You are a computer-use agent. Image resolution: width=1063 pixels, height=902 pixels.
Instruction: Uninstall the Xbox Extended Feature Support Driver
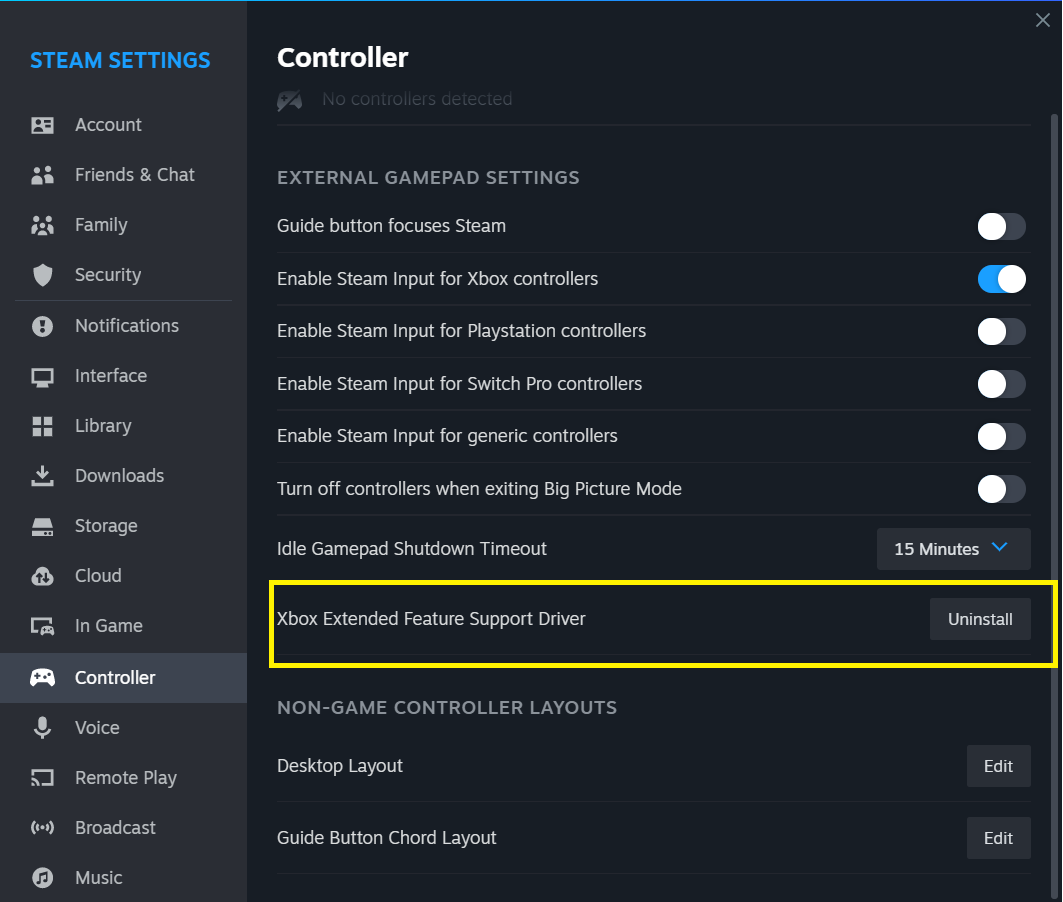(980, 619)
